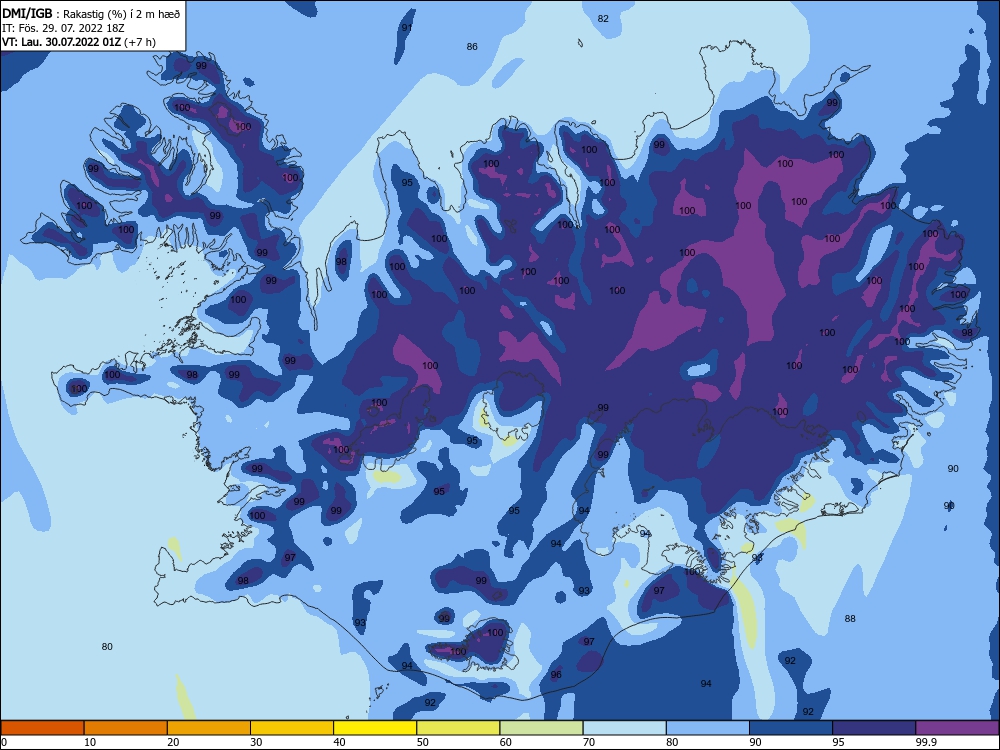Select the orange 10–20 legend swatch
1000x750 pixels.
[126, 728]
